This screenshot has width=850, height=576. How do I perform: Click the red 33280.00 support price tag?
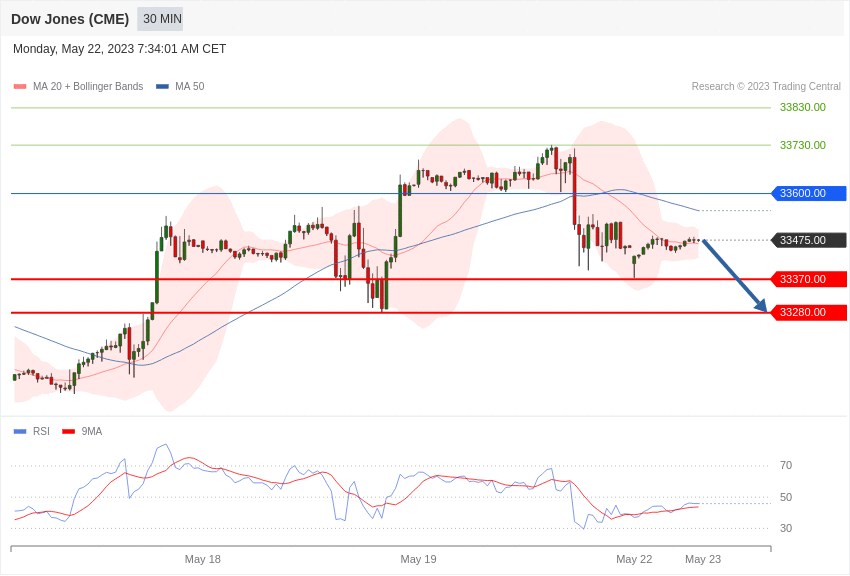click(808, 313)
